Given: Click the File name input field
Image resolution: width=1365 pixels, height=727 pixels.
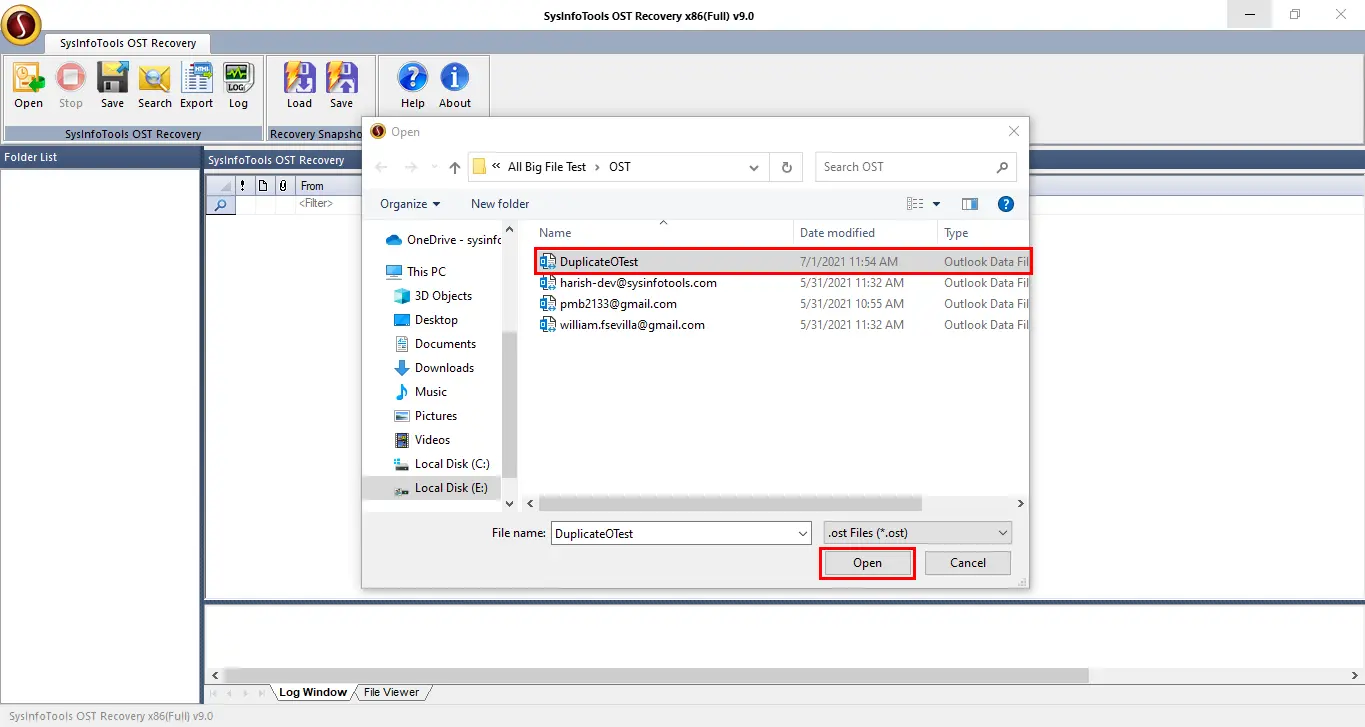Looking at the screenshot, I should point(673,534).
